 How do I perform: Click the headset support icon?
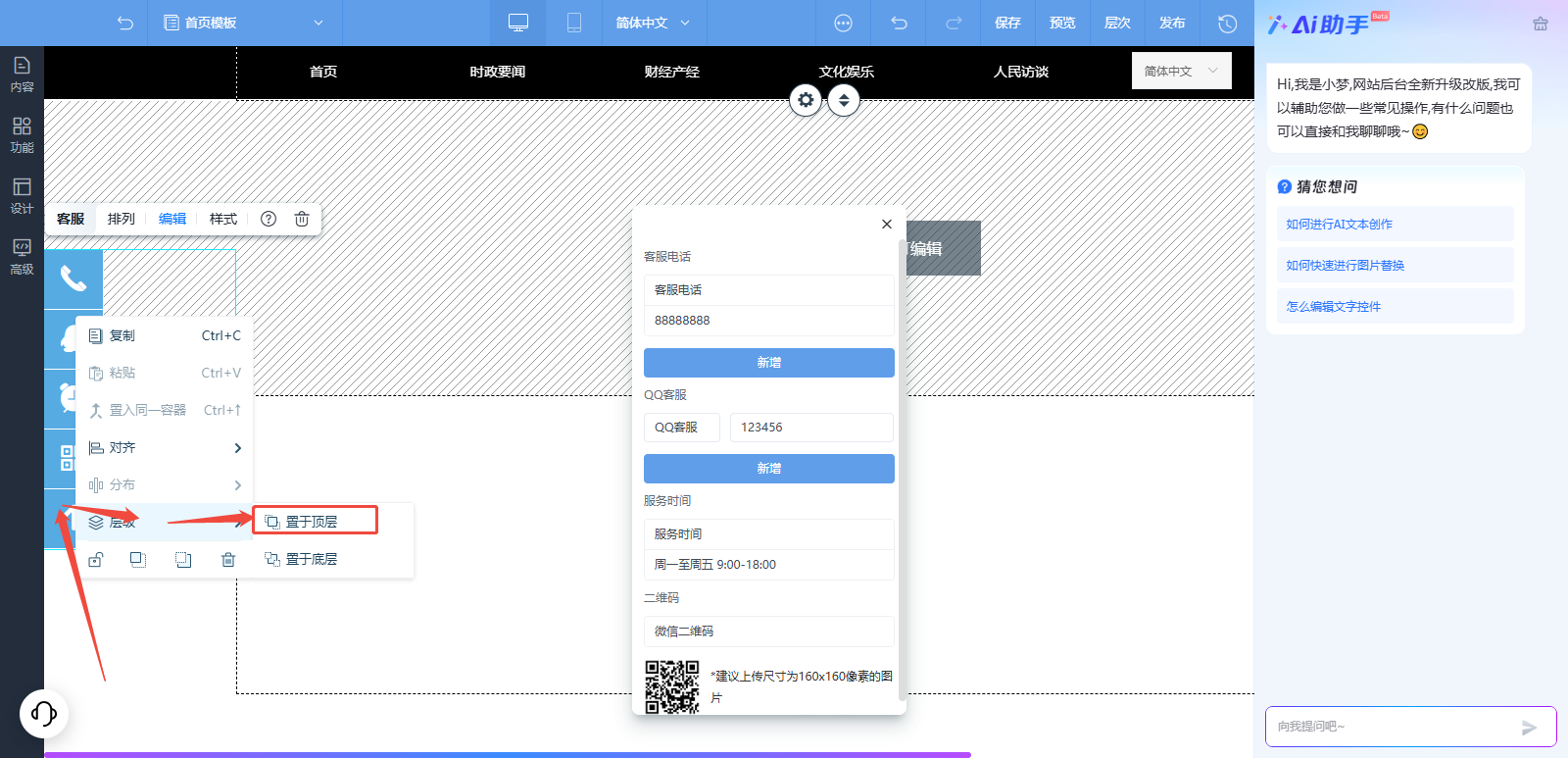pyautogui.click(x=44, y=713)
